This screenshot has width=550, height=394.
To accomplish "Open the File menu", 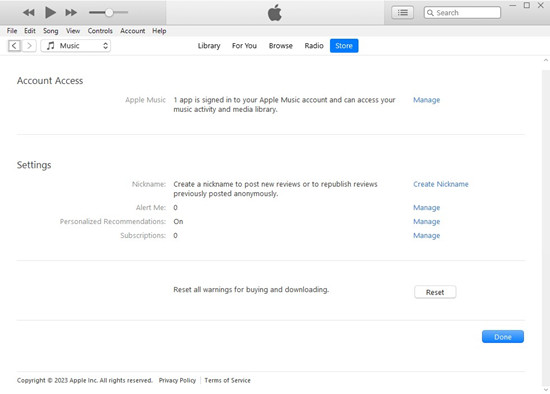I will (12, 31).
